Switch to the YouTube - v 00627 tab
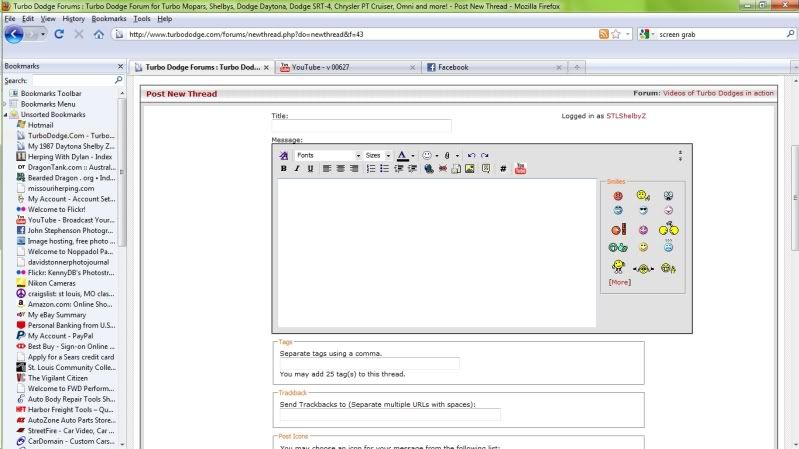The height and width of the screenshot is (449, 799). point(348,67)
